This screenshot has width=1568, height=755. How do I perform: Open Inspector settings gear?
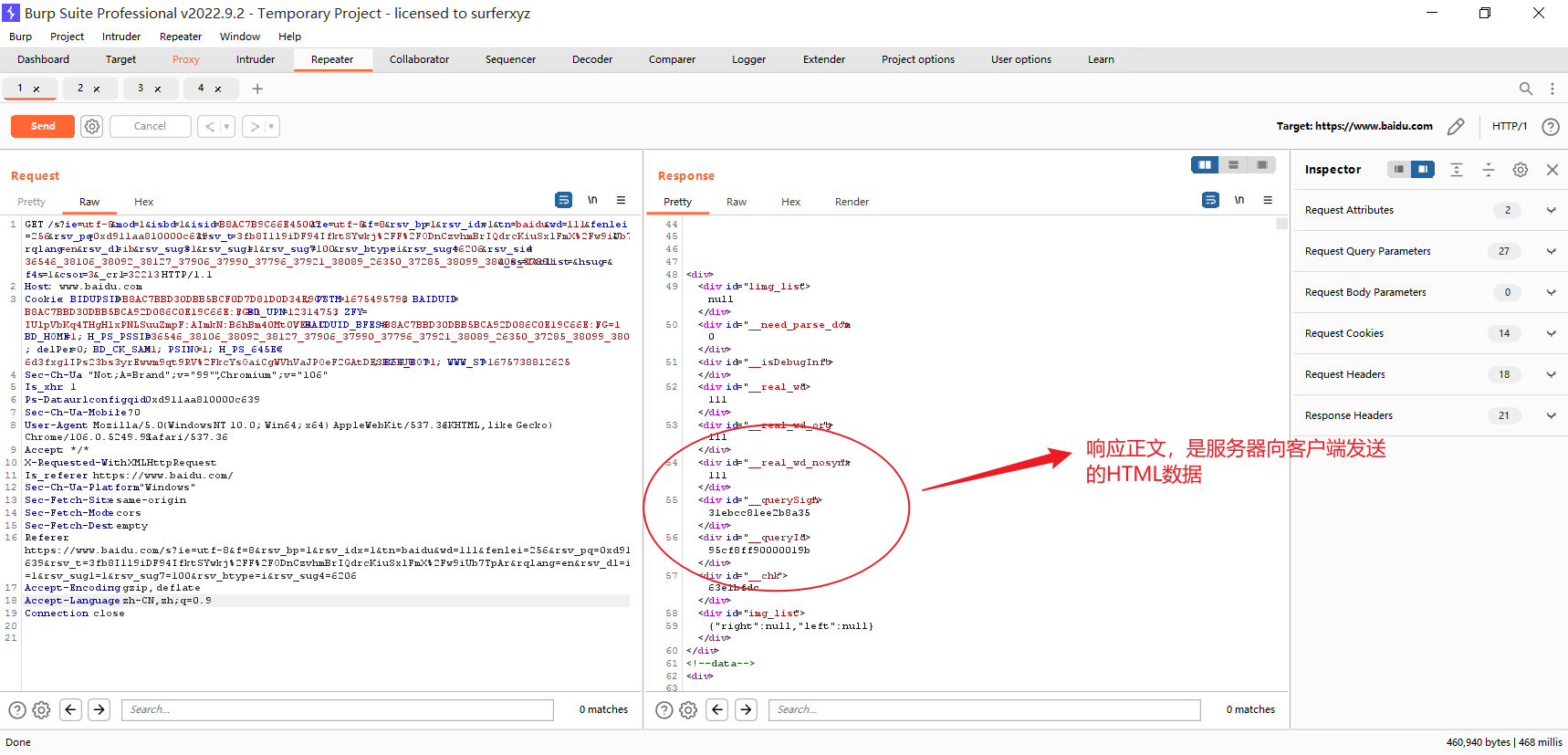(1520, 170)
